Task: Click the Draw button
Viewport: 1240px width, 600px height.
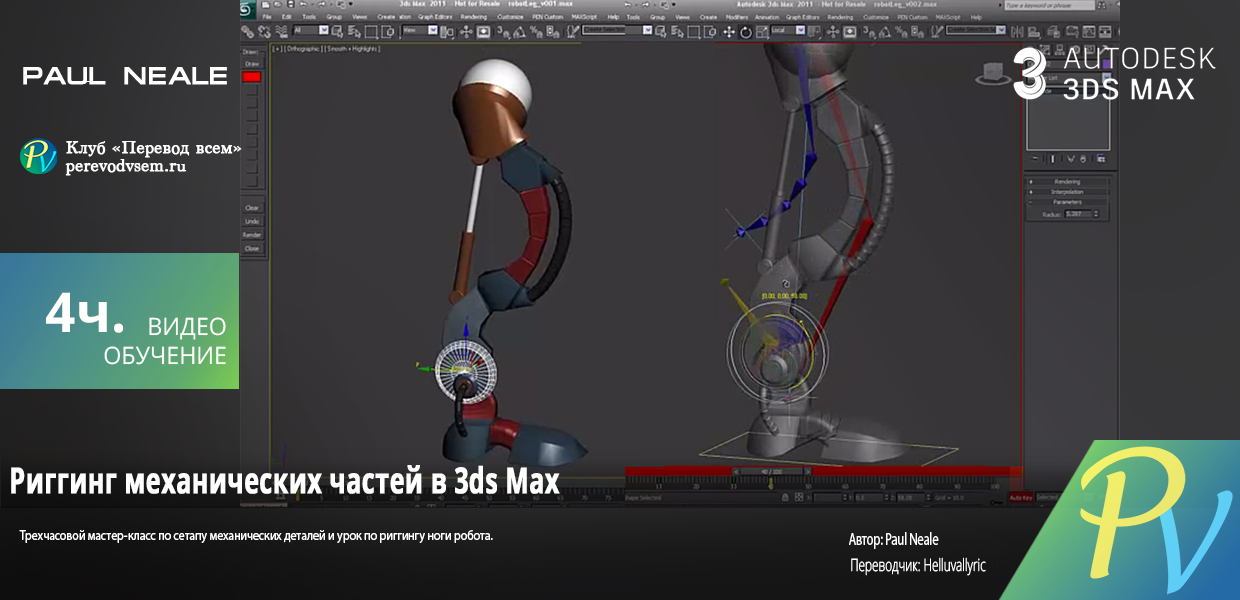Action: click(252, 63)
